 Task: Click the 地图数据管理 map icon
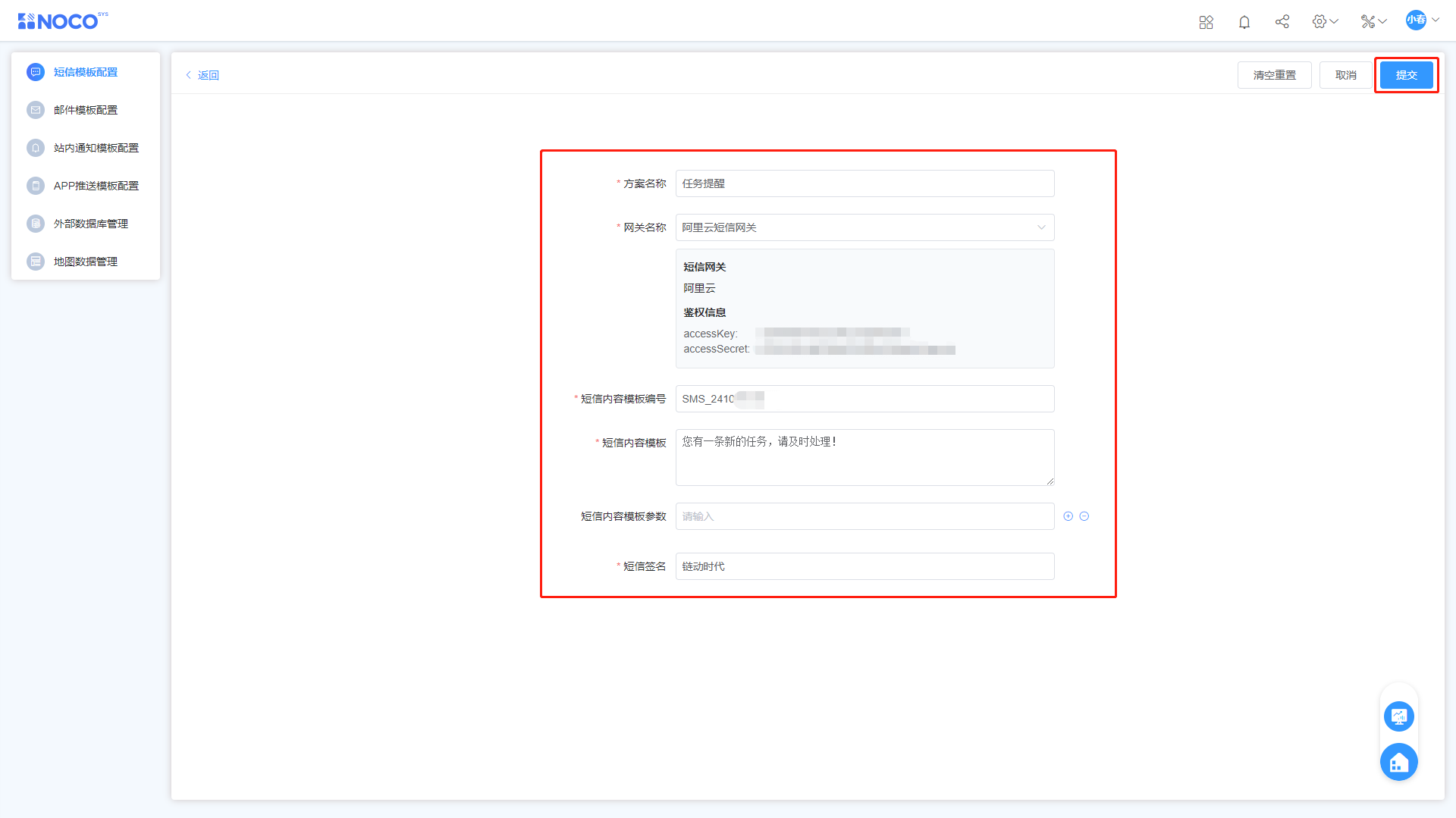click(x=36, y=262)
